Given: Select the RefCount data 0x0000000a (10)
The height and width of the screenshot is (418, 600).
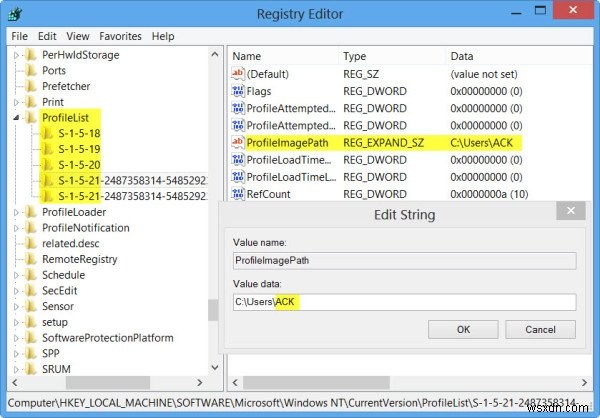Looking at the screenshot, I should 489,194.
